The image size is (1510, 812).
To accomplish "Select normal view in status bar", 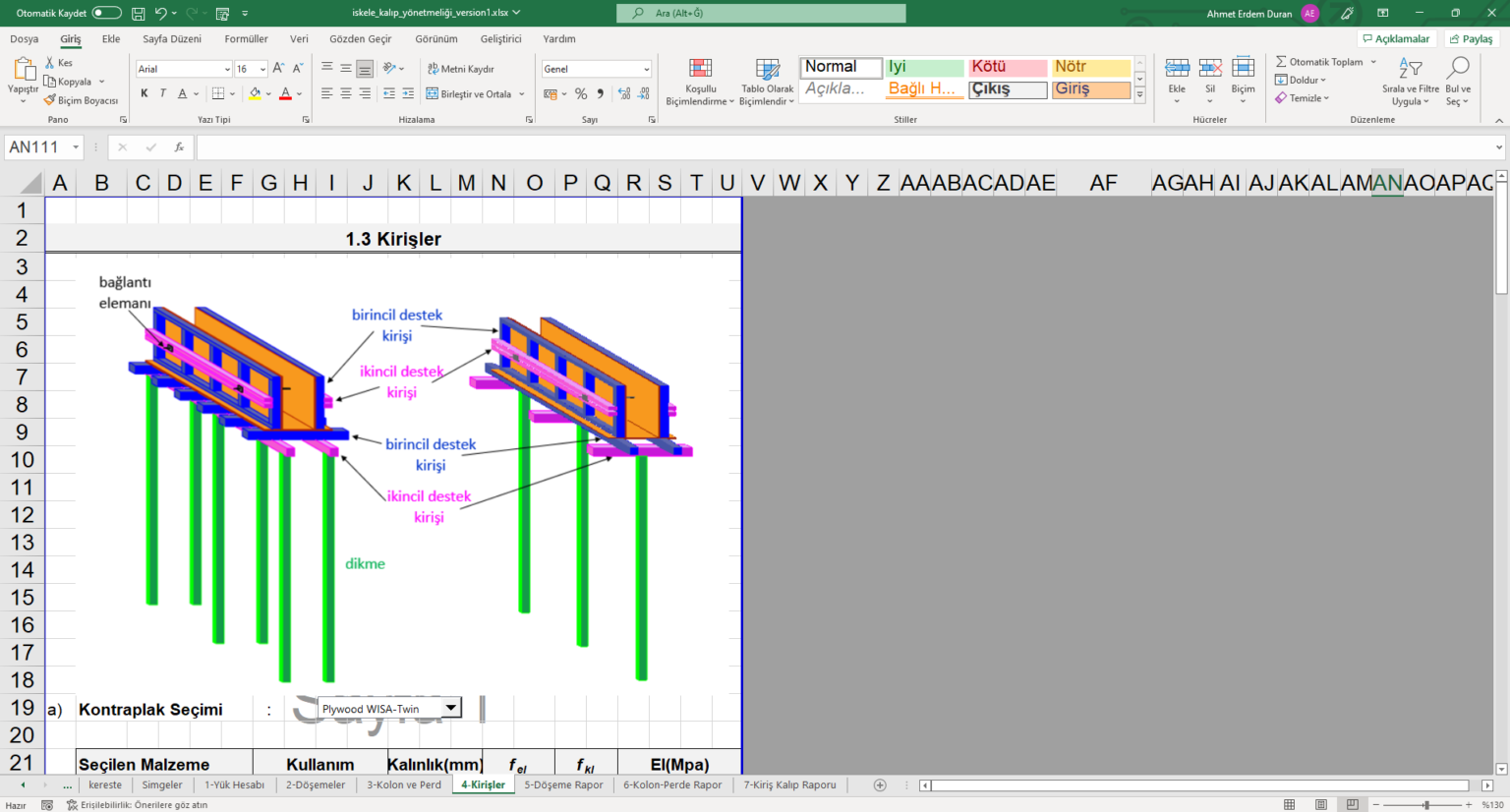I will 1289,805.
